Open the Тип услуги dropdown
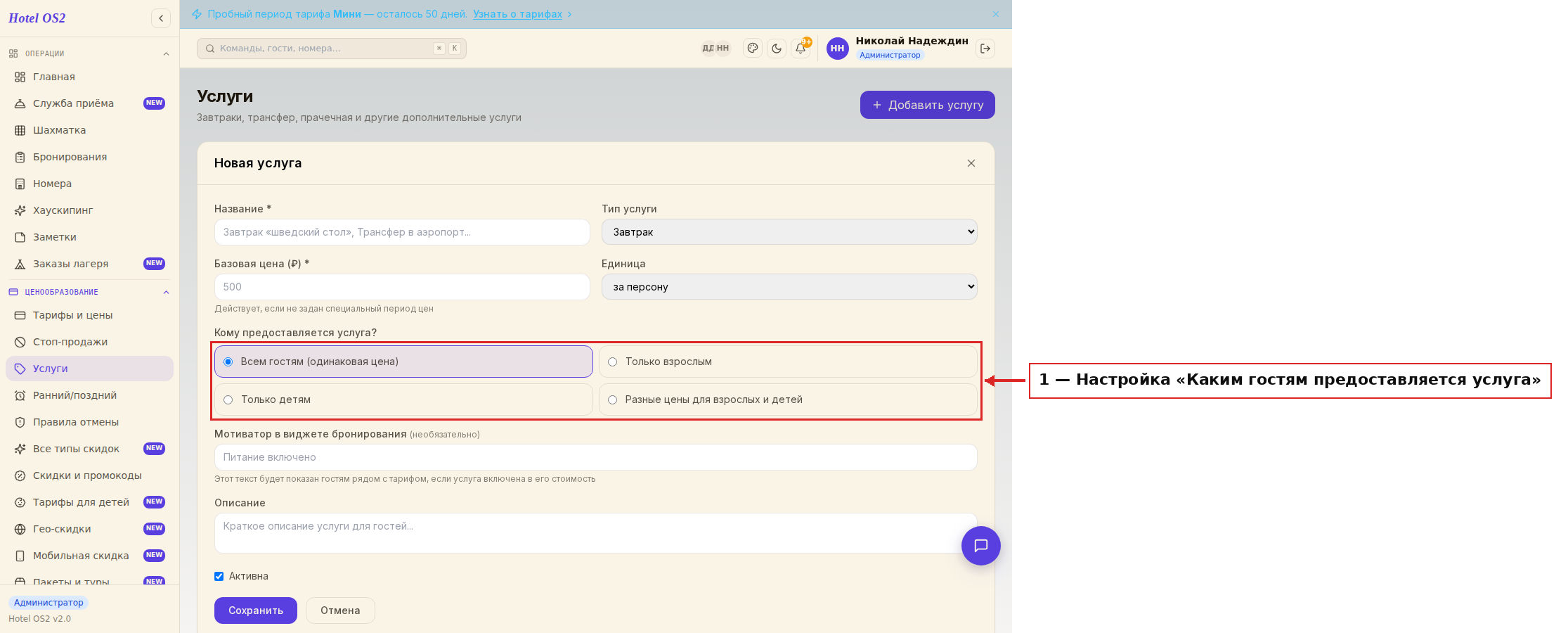Image resolution: width=1568 pixels, height=633 pixels. (x=789, y=232)
